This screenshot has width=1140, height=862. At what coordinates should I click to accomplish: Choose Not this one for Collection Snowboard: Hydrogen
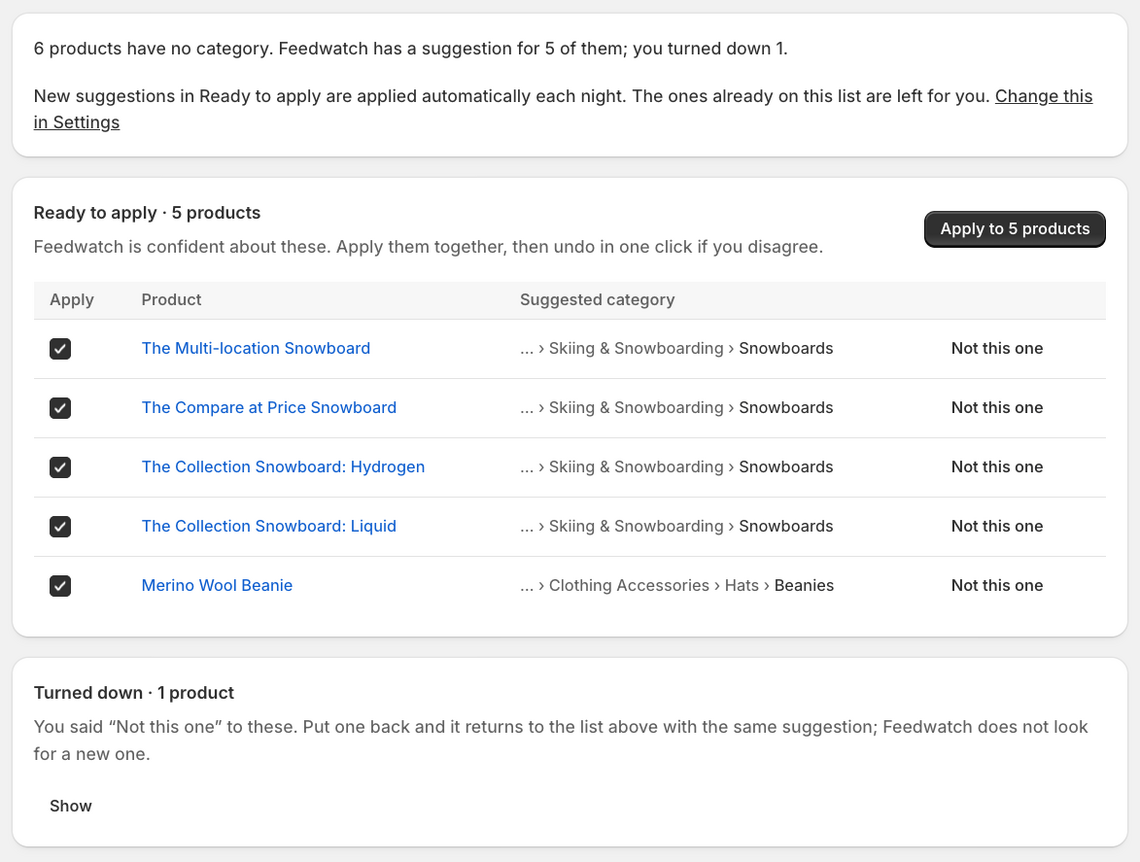point(997,467)
